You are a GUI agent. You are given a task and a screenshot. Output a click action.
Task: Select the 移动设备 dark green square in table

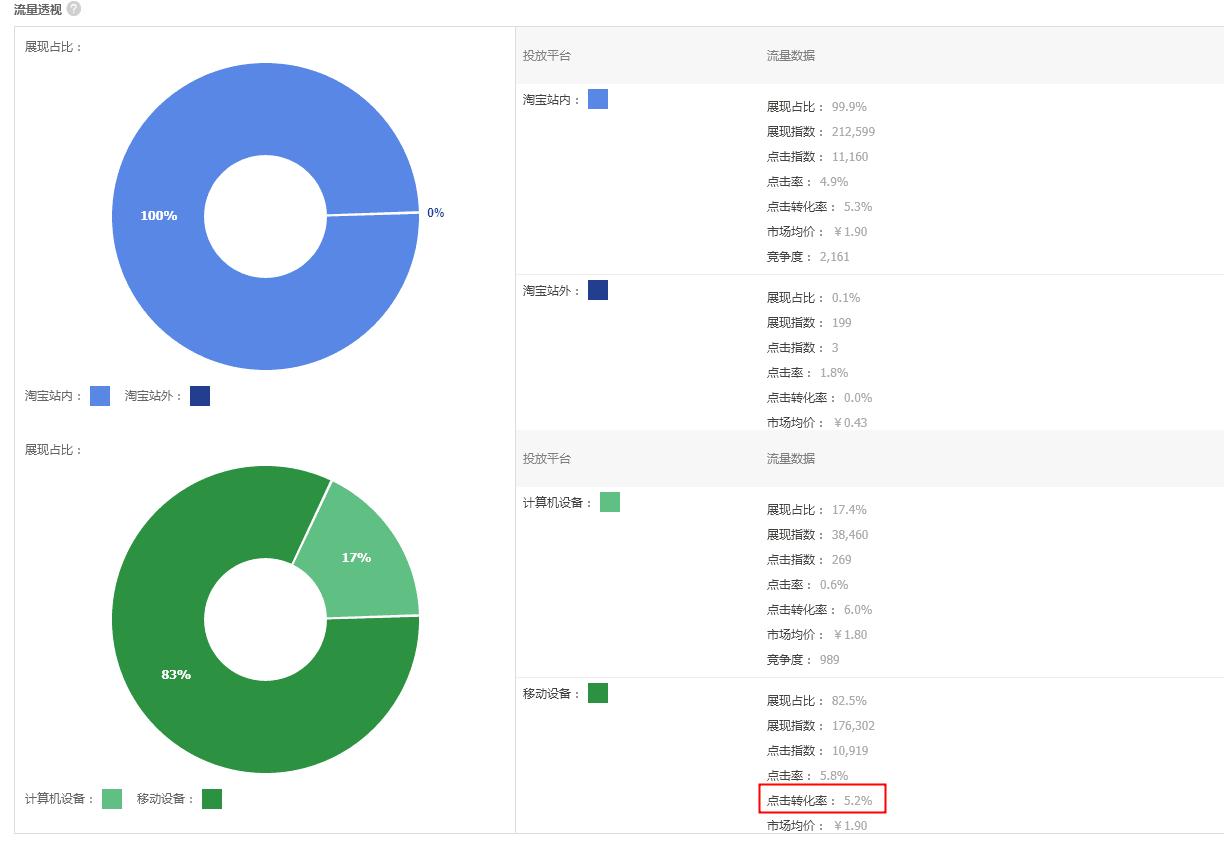(598, 693)
